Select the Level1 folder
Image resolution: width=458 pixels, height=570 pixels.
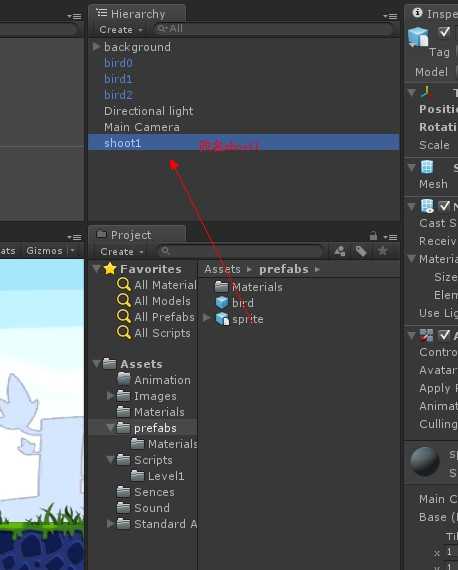157,476
